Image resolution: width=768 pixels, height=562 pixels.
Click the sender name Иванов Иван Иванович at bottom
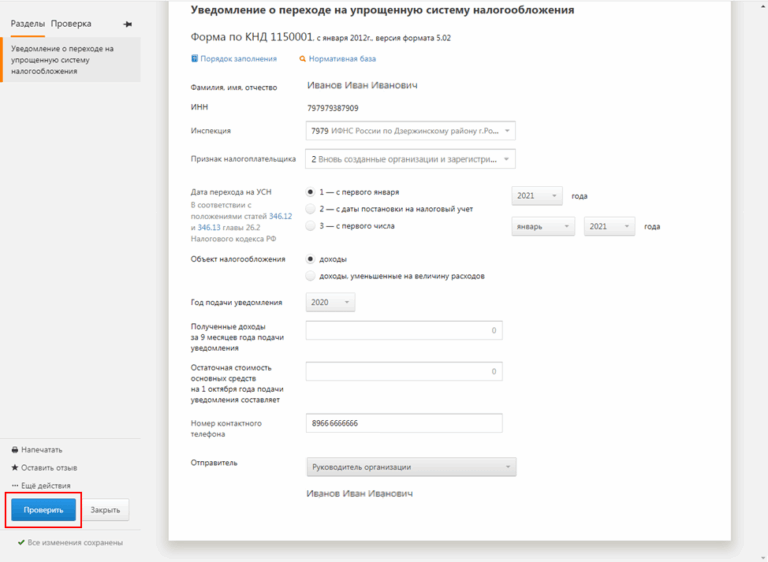tap(360, 493)
